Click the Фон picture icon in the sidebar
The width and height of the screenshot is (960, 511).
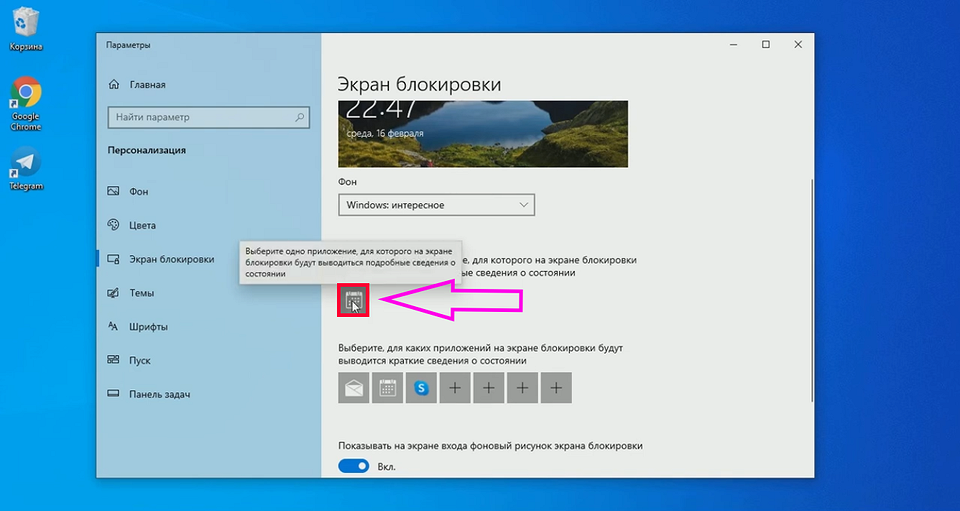point(113,192)
